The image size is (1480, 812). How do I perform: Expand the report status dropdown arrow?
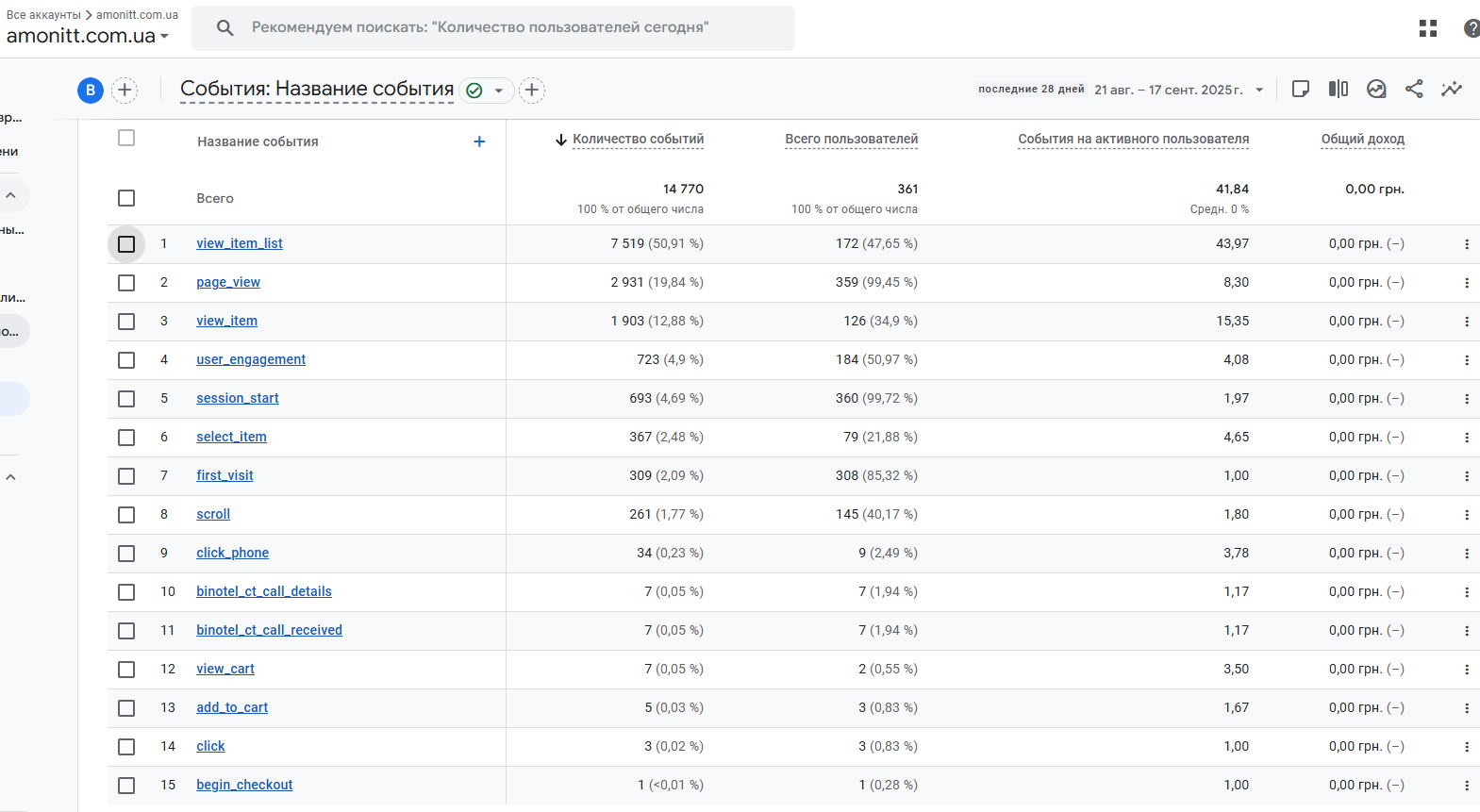(x=499, y=91)
